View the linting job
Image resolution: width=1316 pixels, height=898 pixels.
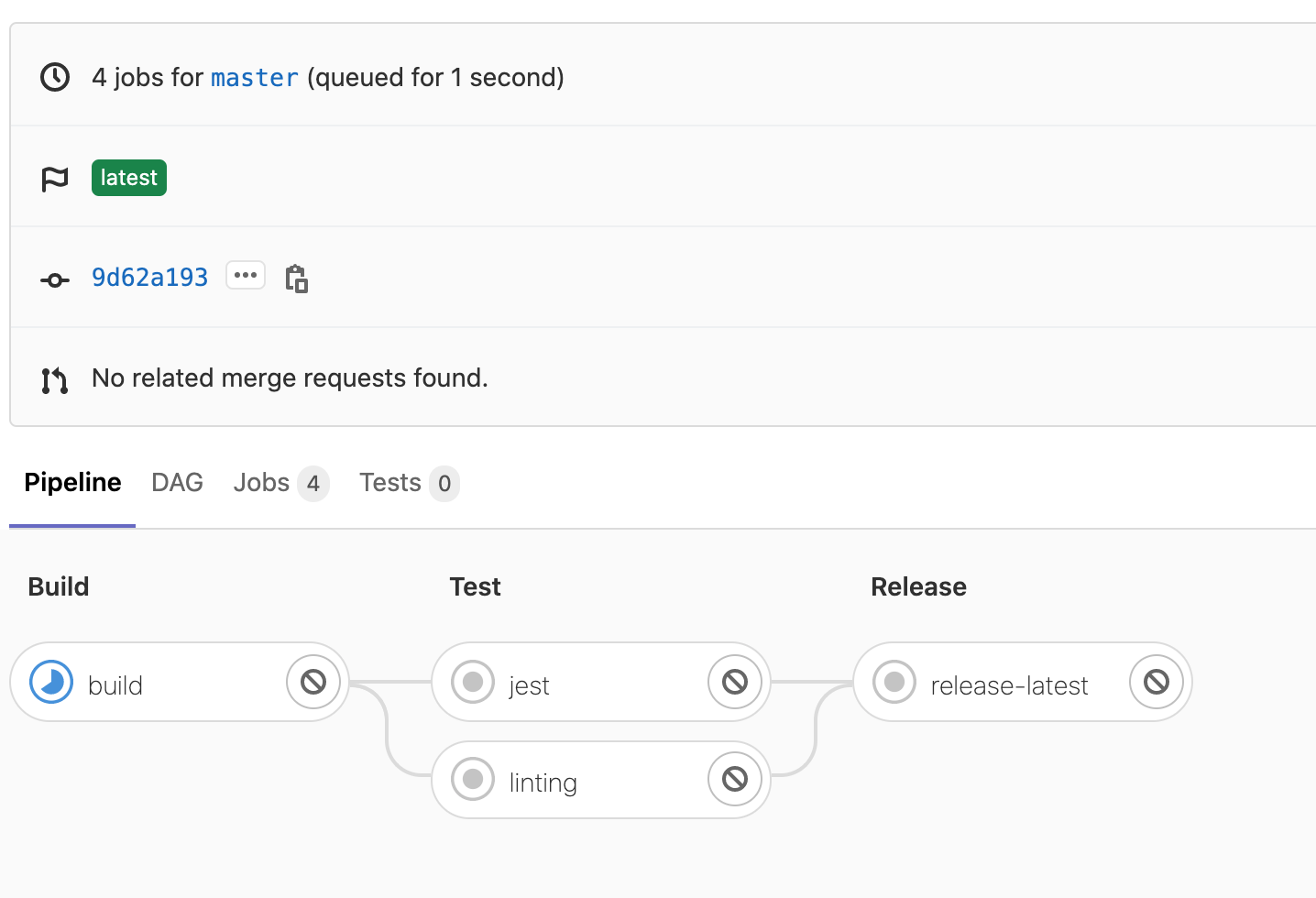pos(543,783)
